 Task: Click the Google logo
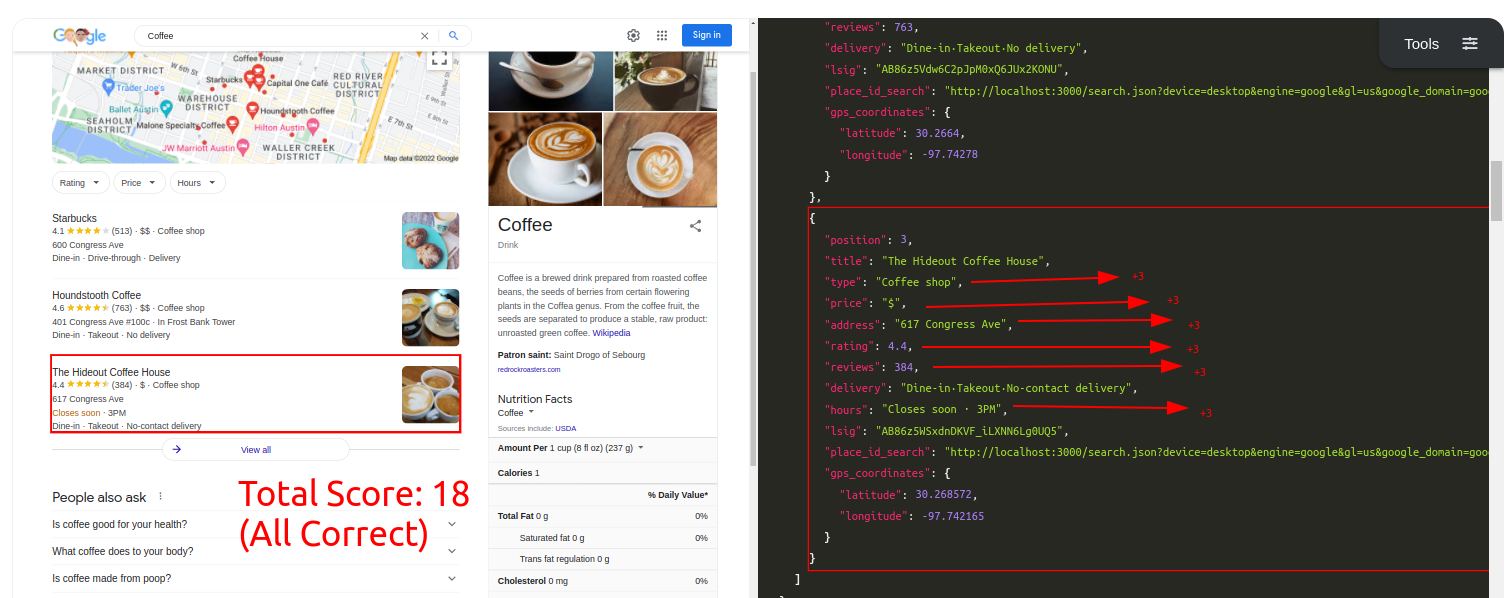click(80, 36)
